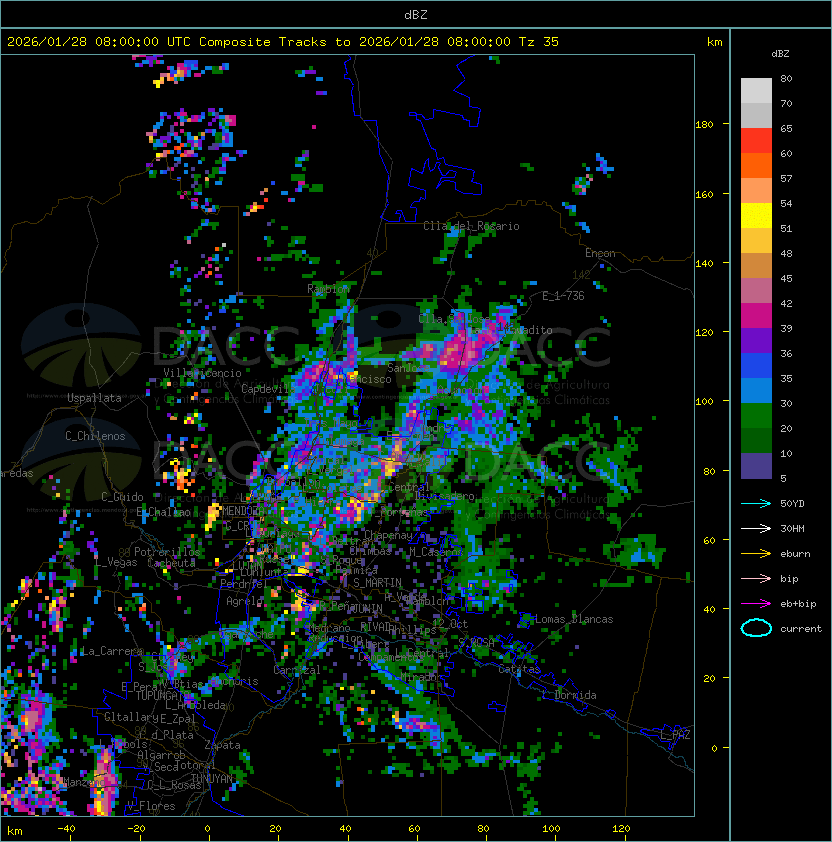
Task: Pick the royal blue 35–36 dBZ swatch
Action: 756,366
